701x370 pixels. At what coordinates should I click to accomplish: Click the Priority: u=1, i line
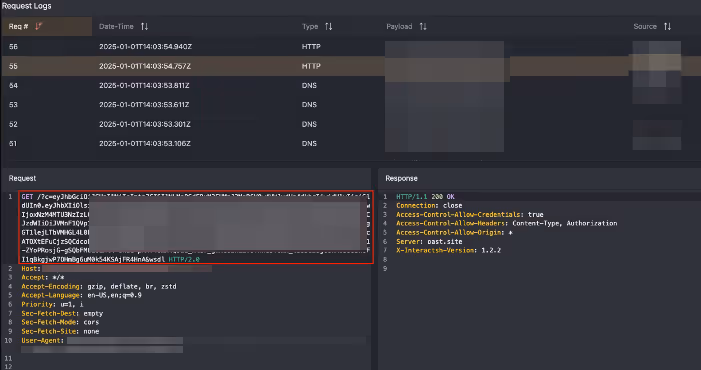click(52, 304)
